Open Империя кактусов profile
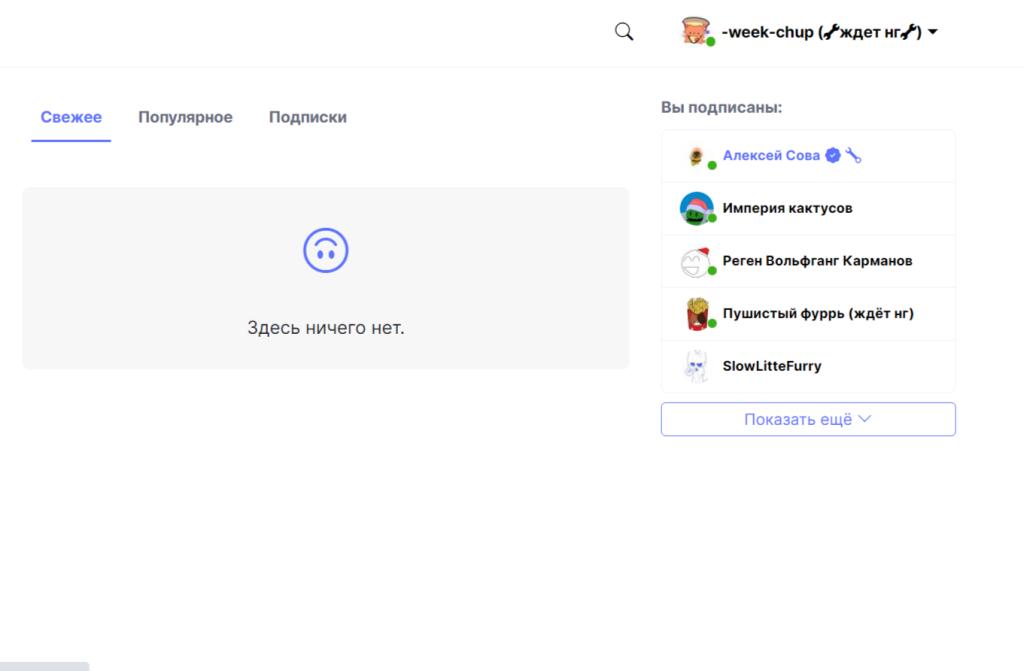 [x=788, y=208]
